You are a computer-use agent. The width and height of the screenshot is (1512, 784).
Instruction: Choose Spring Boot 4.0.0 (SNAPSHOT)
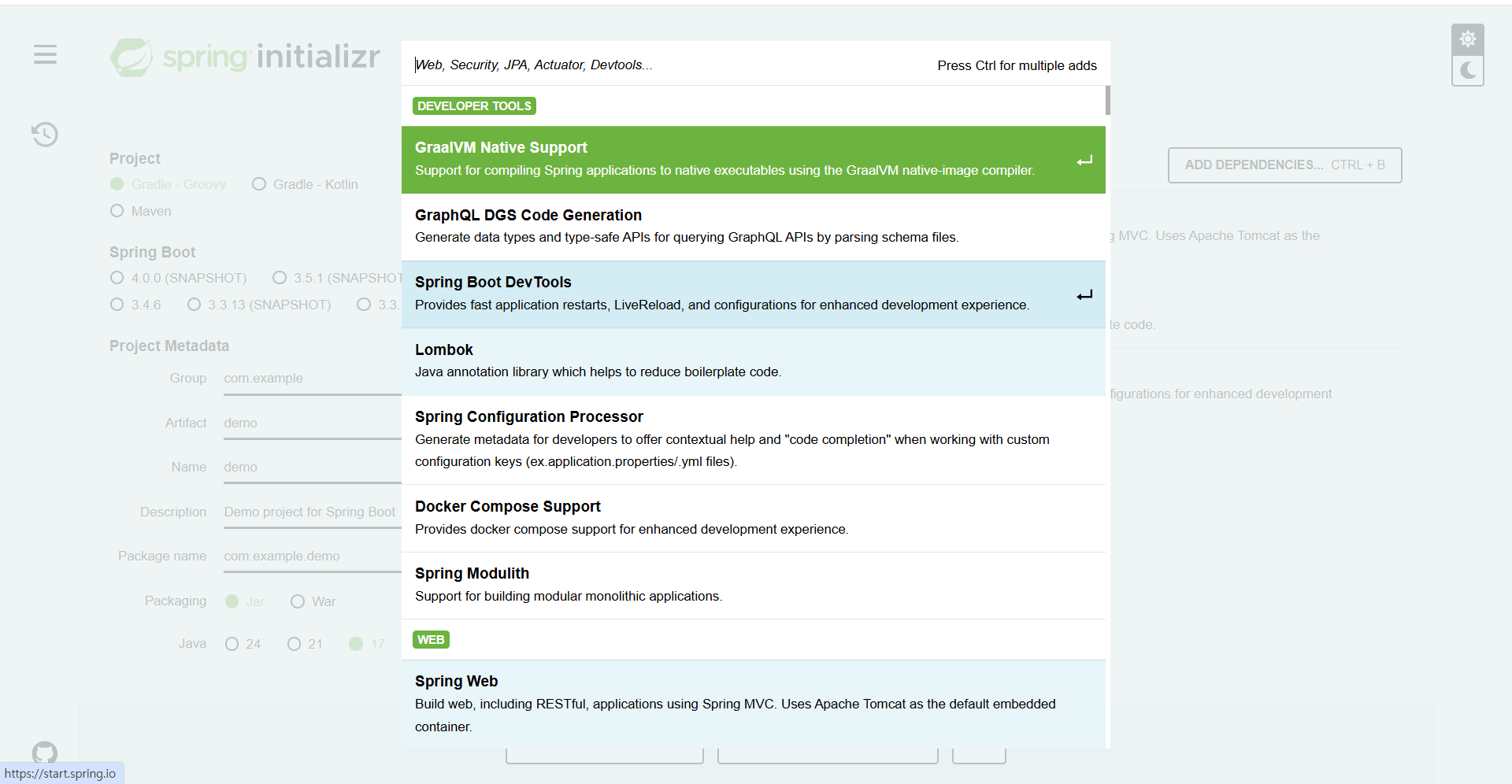pos(179,278)
